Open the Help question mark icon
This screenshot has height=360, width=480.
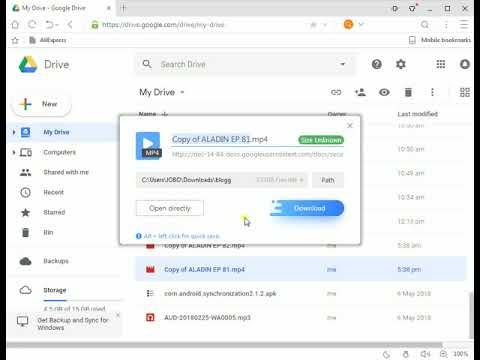click(377, 64)
